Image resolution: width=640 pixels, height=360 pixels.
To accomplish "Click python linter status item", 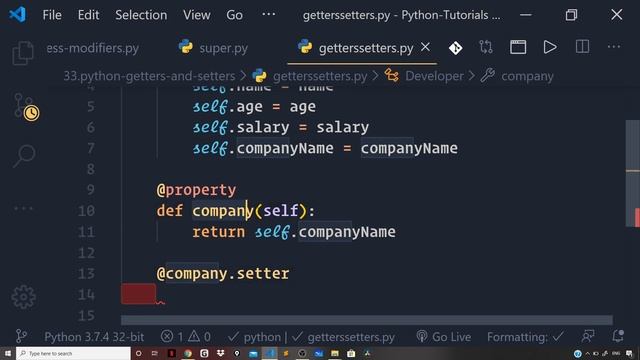I will click(254, 337).
